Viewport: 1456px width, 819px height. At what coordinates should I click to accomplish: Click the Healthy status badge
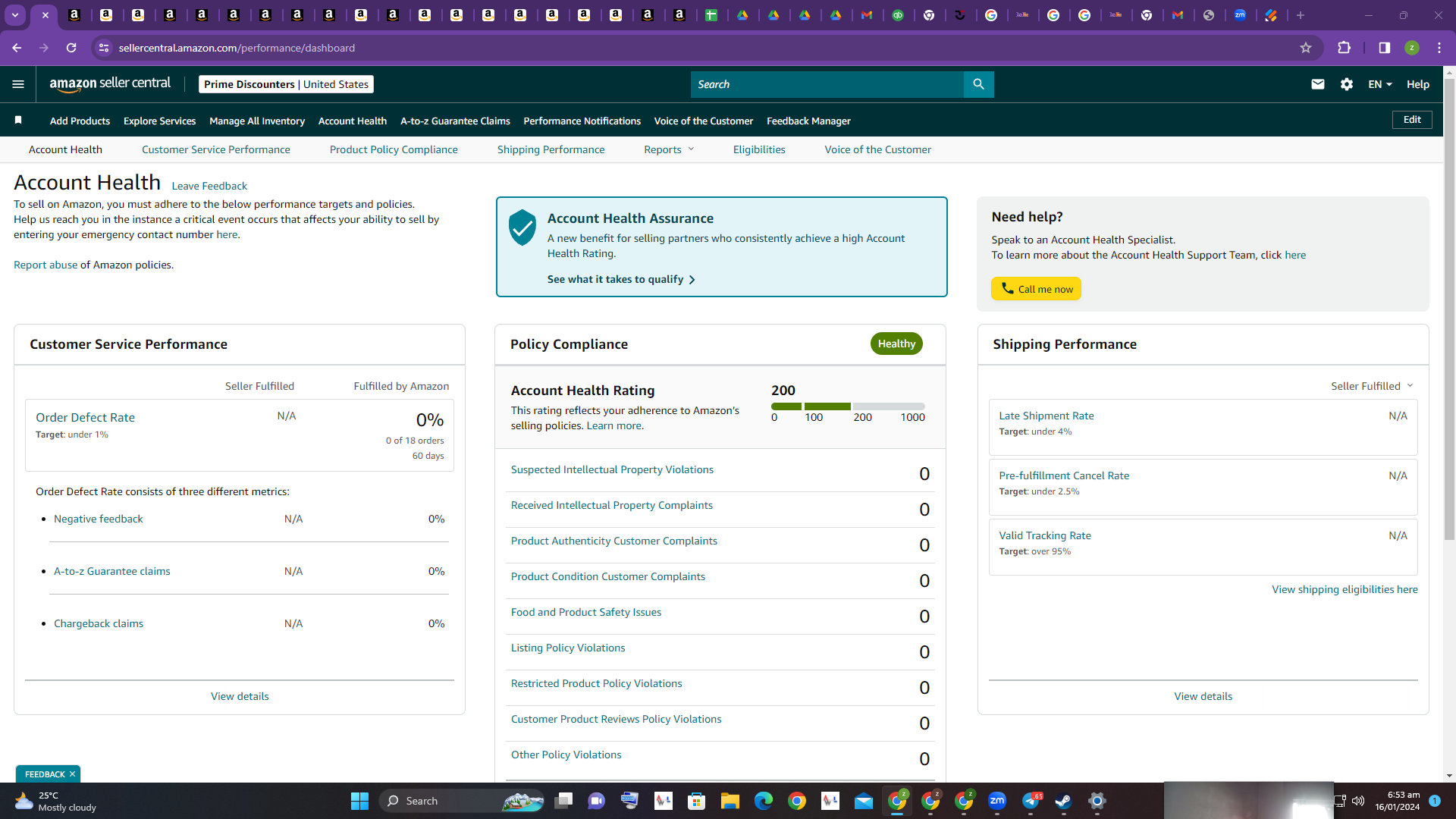[x=896, y=344]
